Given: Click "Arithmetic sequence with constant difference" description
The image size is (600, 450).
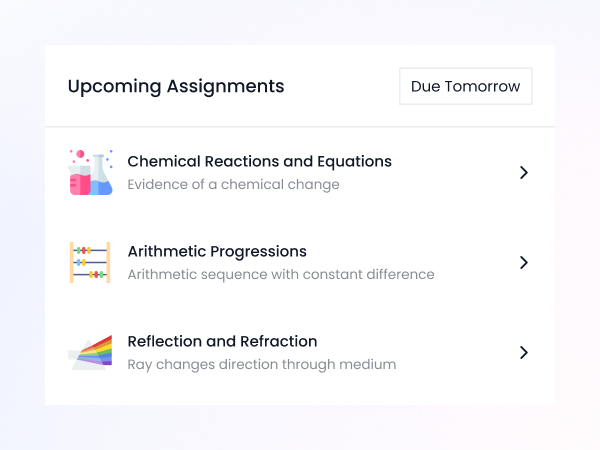Looking at the screenshot, I should point(281,274).
